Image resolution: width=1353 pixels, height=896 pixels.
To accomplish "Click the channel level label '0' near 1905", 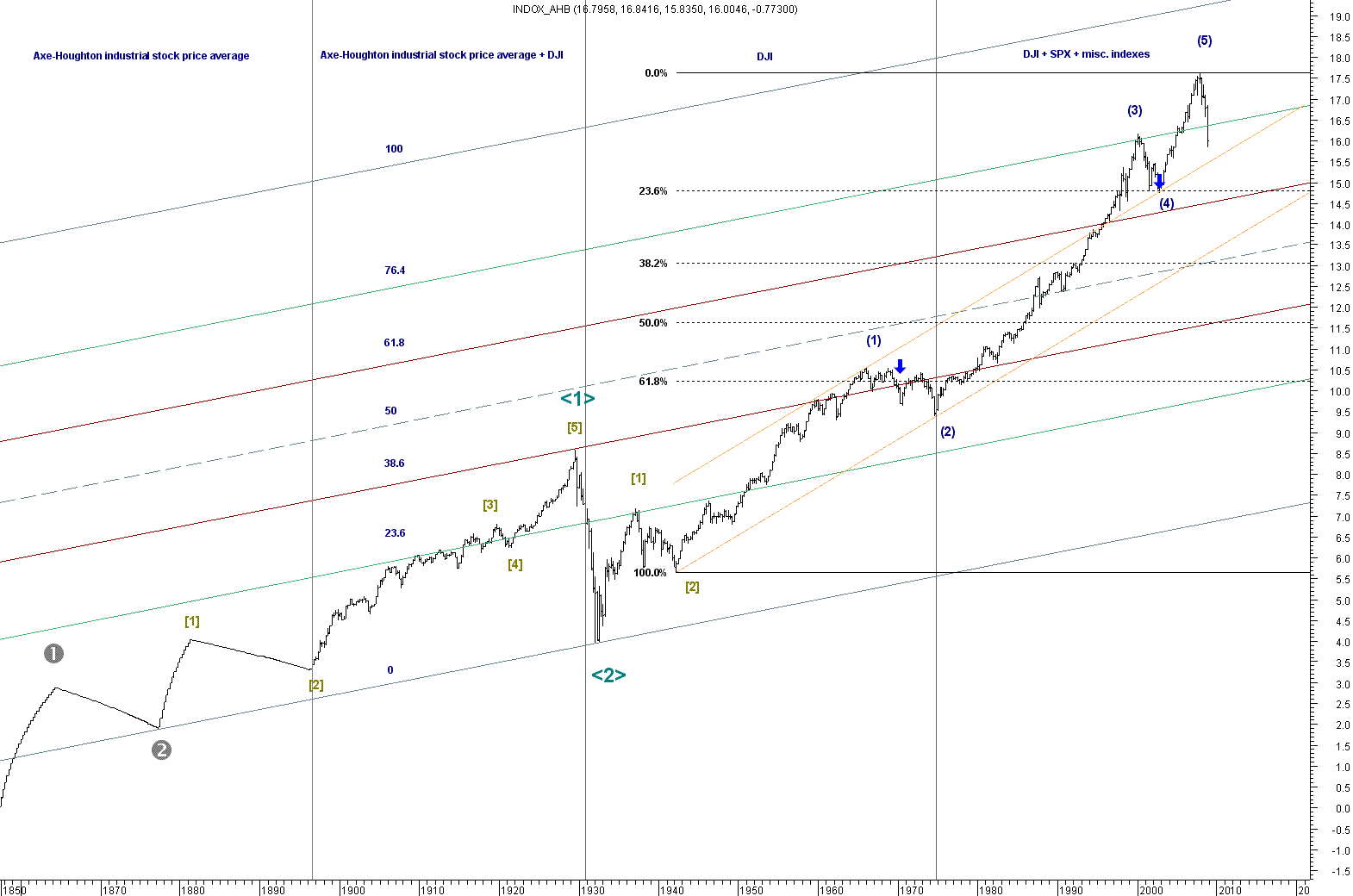I will coord(390,670).
